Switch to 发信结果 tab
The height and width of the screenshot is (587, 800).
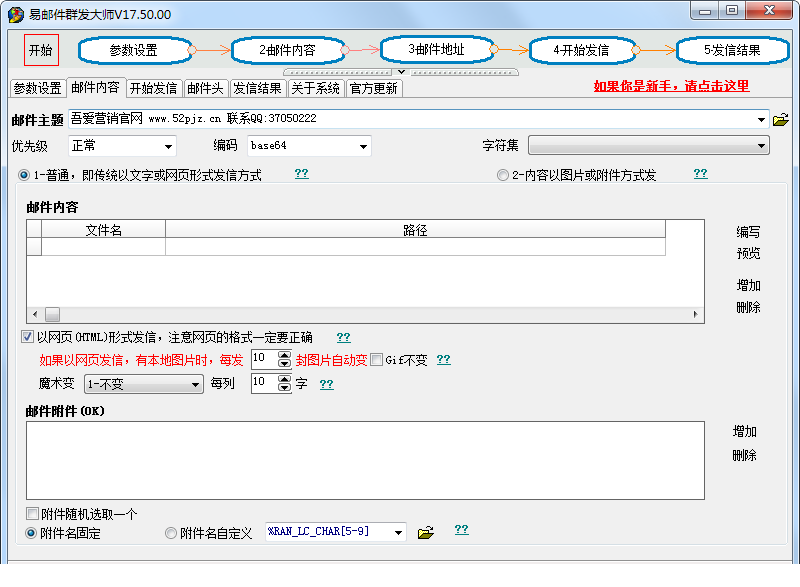257,88
